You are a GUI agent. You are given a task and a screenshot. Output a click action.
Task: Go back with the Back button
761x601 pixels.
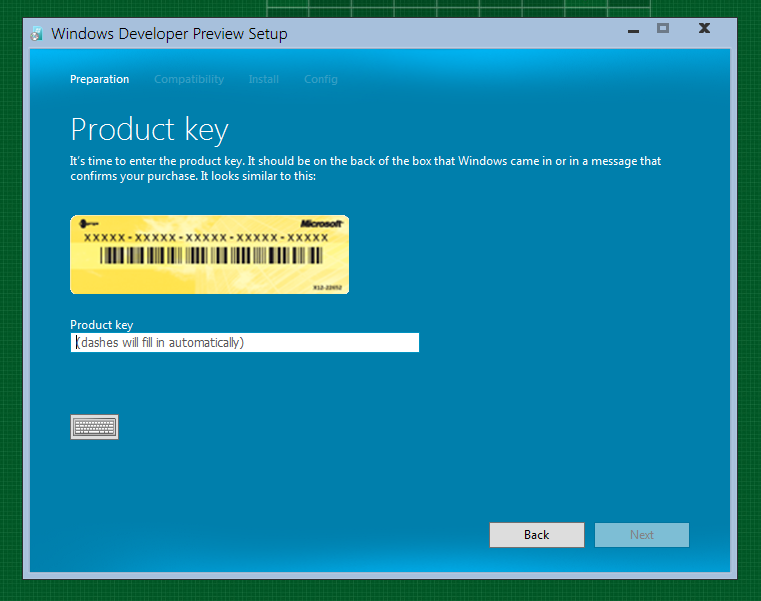pos(537,535)
